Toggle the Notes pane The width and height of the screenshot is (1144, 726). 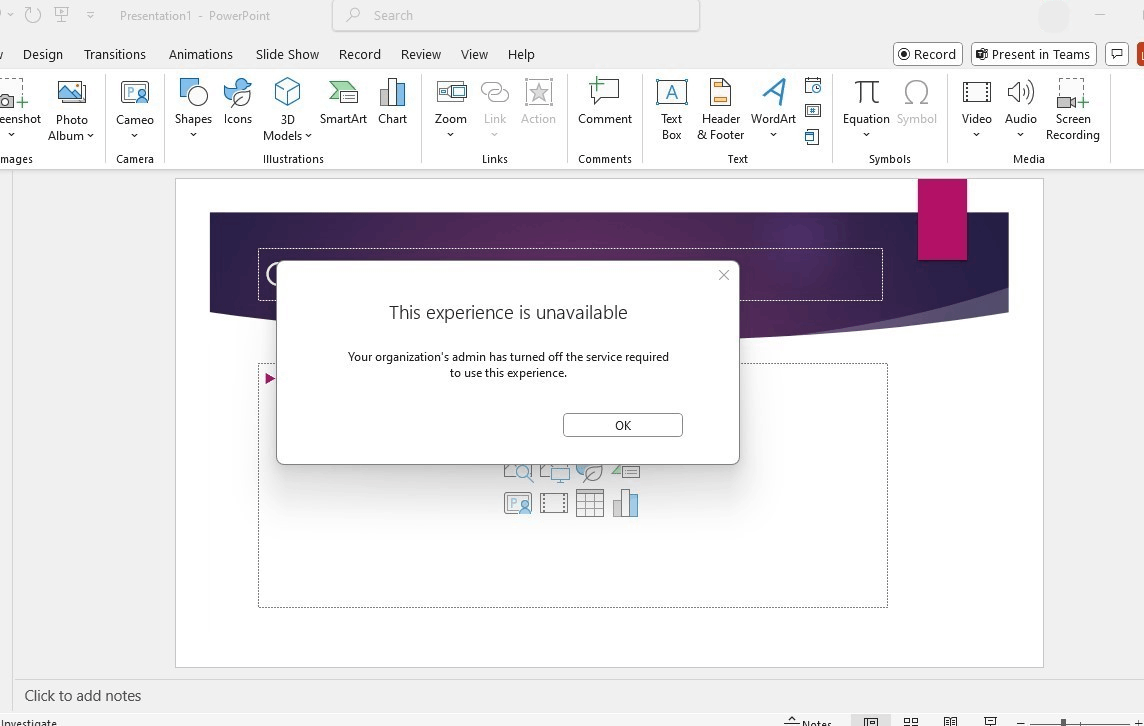point(810,722)
